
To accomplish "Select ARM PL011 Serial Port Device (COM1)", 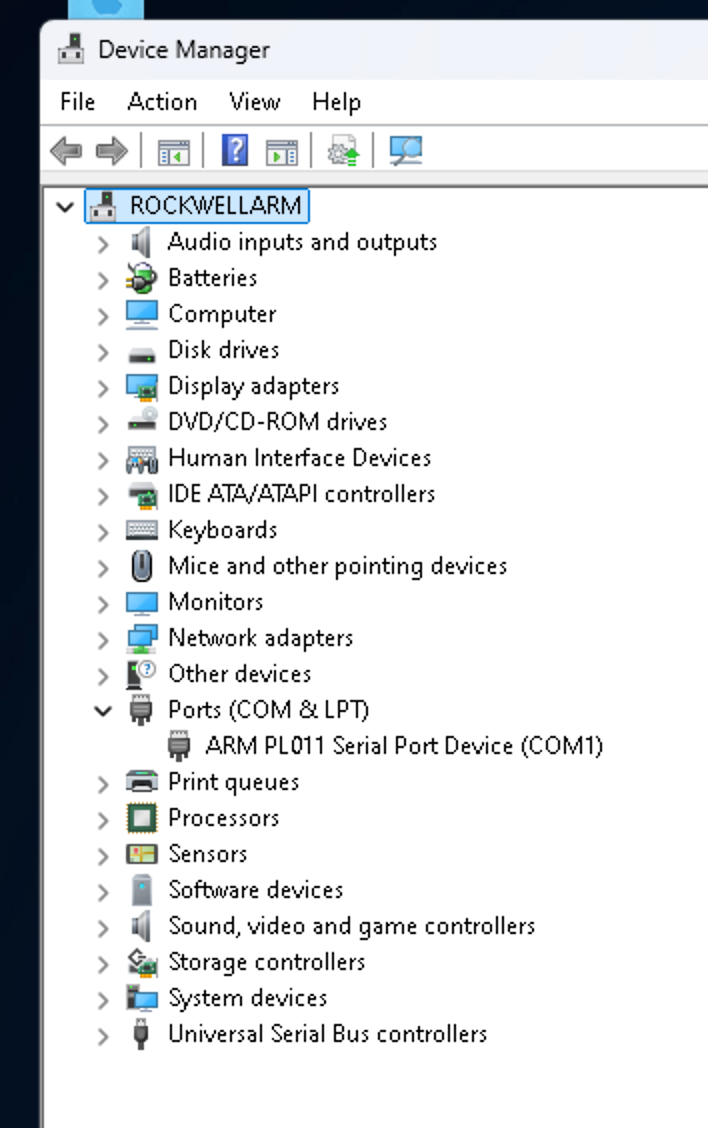I will (404, 746).
